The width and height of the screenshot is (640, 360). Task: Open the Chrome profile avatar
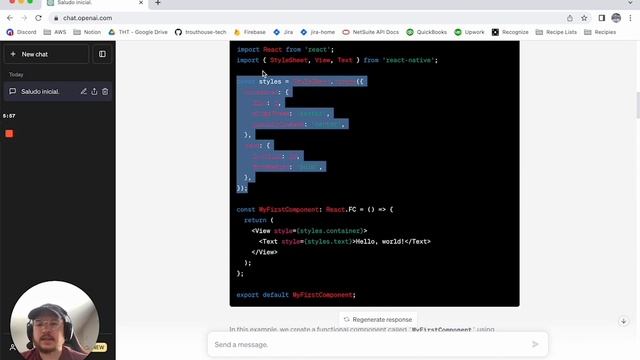[616, 18]
